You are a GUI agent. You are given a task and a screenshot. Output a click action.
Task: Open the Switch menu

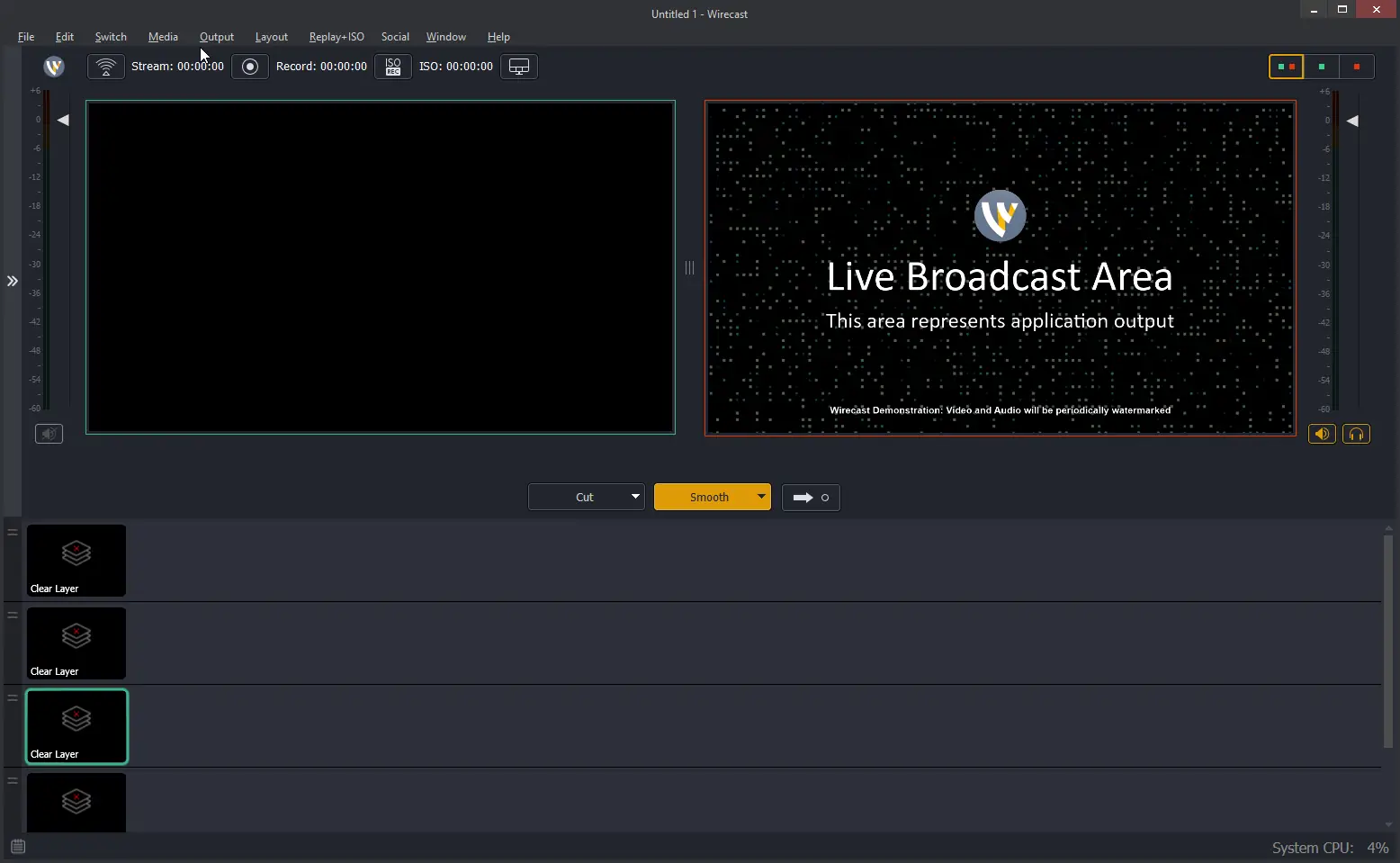point(111,37)
